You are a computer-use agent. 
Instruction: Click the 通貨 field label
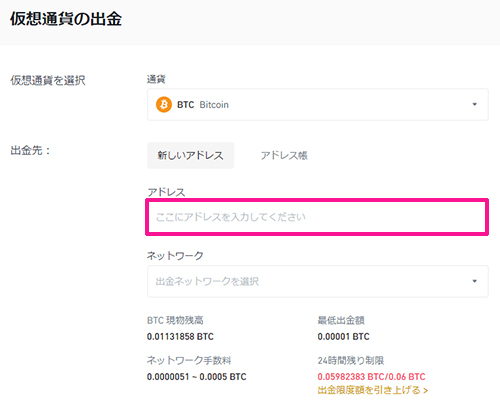coord(156,79)
